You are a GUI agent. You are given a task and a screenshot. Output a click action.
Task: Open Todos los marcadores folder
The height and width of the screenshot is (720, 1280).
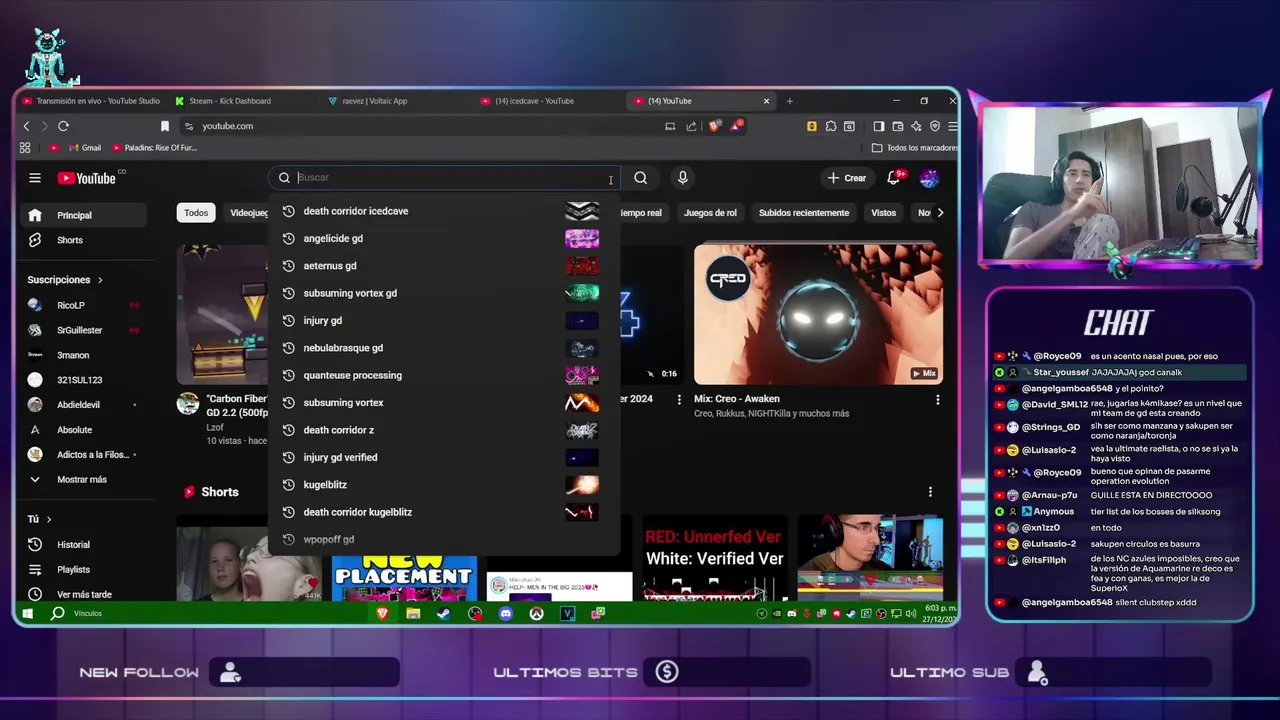pyautogui.click(x=915, y=148)
